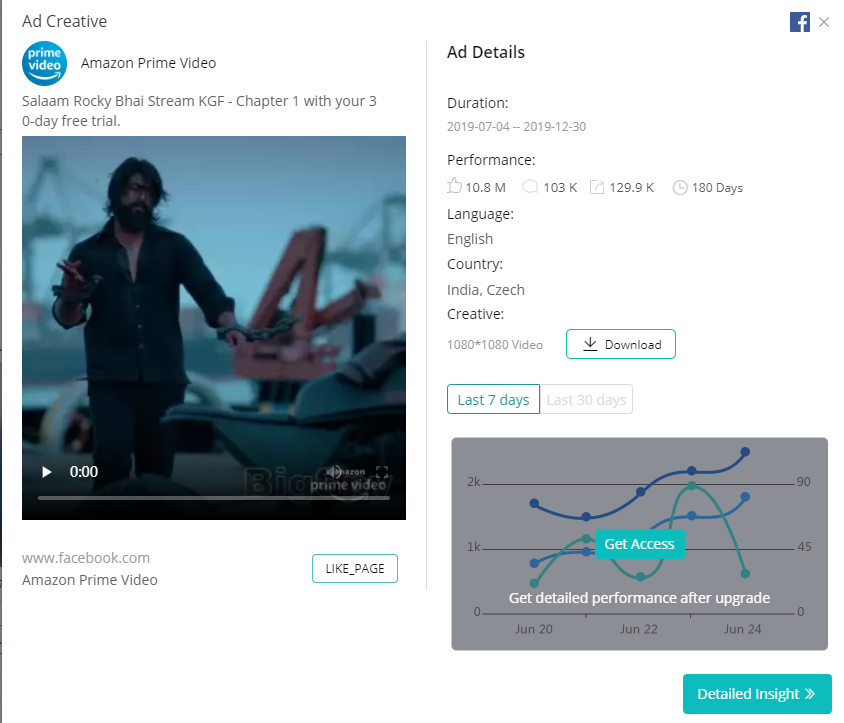Click 'Amazon Prime Video' below www.facebook.com

click(x=90, y=580)
